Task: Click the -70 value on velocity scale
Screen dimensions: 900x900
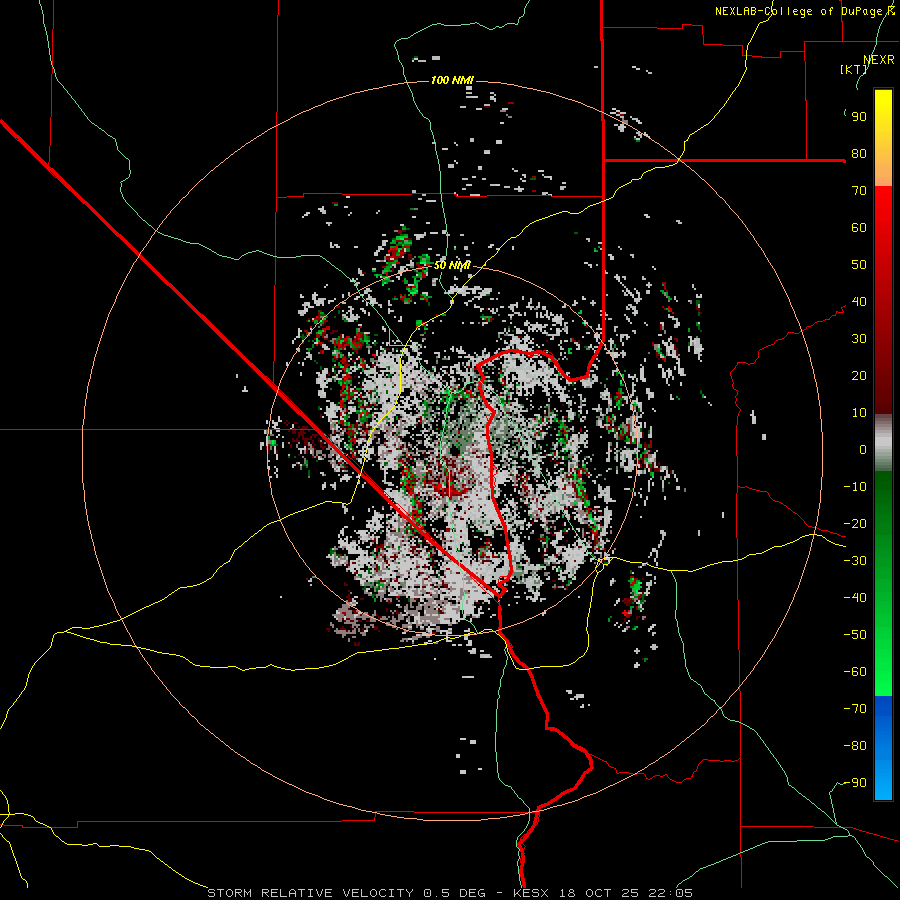Action: click(855, 709)
